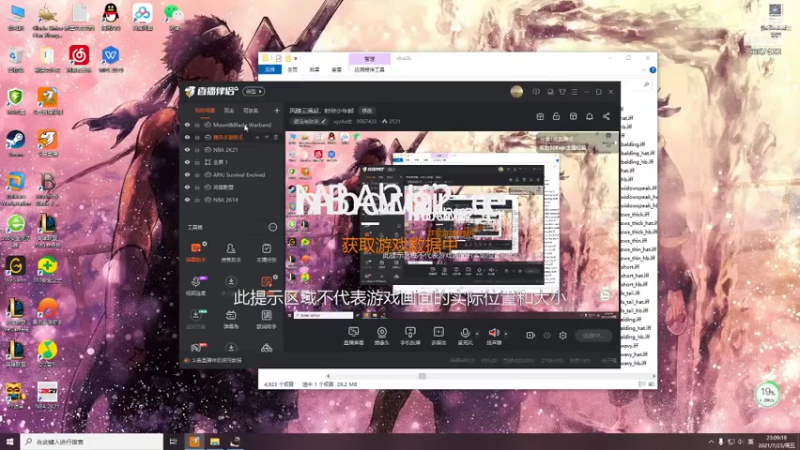Click the share icon below the streaming app window buttons
Image resolution: width=800 pixels, height=450 pixels.
[606, 116]
